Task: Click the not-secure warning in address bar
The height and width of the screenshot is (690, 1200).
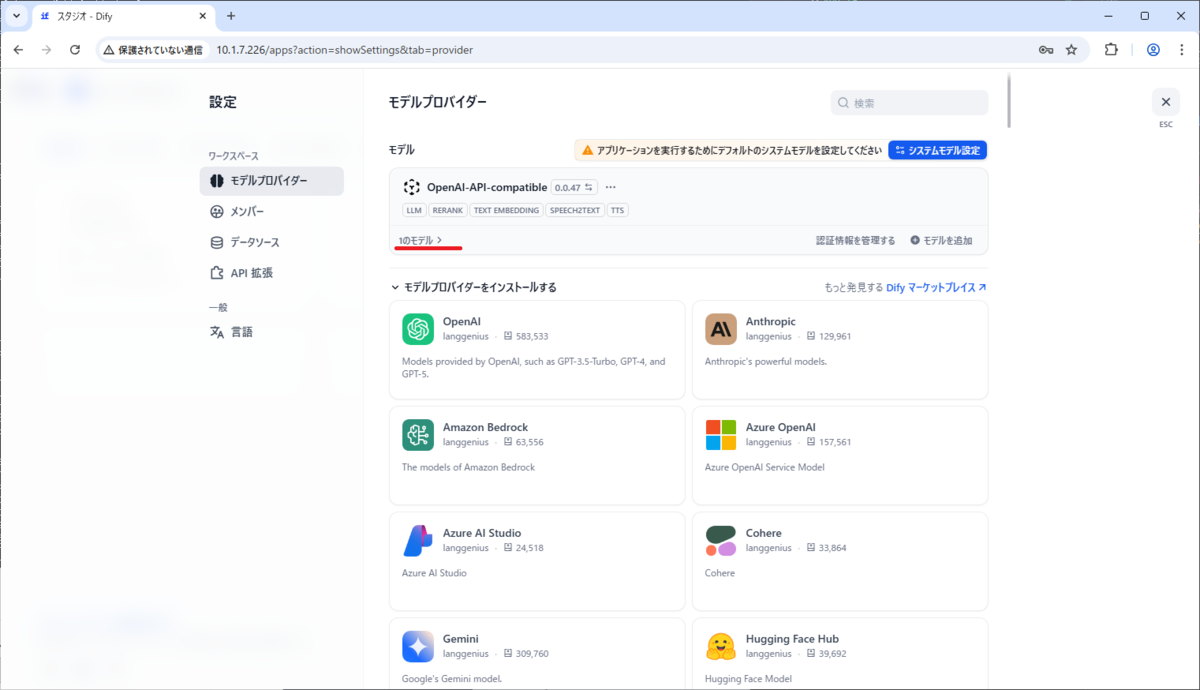Action: (153, 49)
